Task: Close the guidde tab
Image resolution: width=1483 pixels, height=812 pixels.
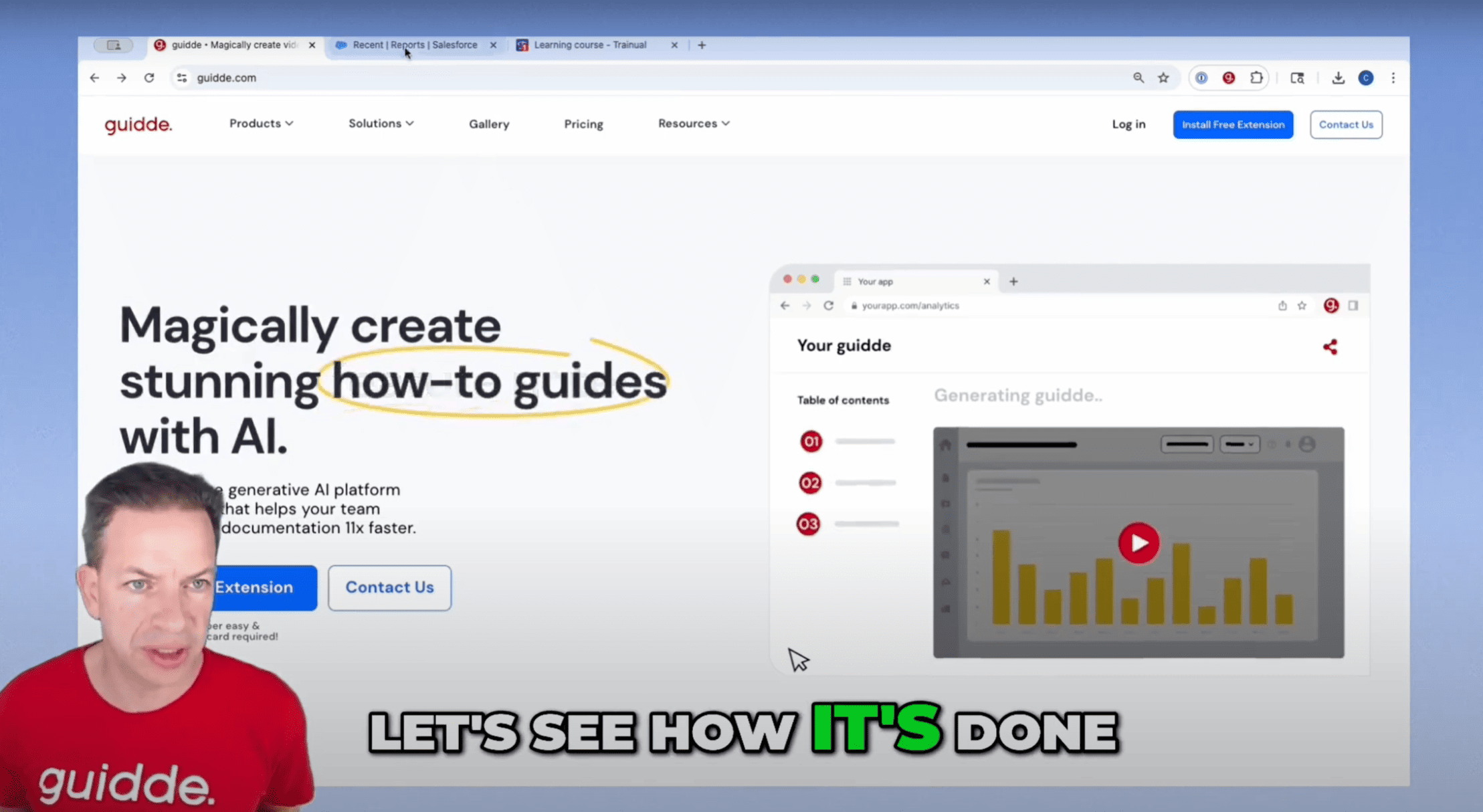Action: (312, 45)
